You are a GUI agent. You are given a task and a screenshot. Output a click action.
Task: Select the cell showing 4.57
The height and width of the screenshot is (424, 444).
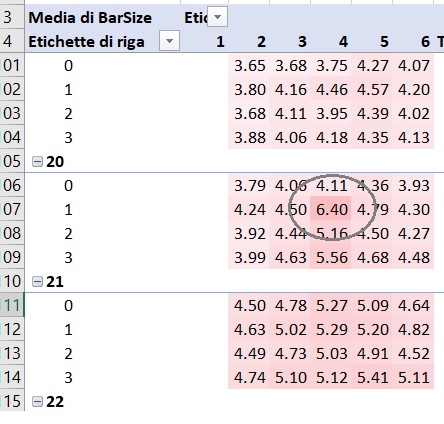(372, 89)
